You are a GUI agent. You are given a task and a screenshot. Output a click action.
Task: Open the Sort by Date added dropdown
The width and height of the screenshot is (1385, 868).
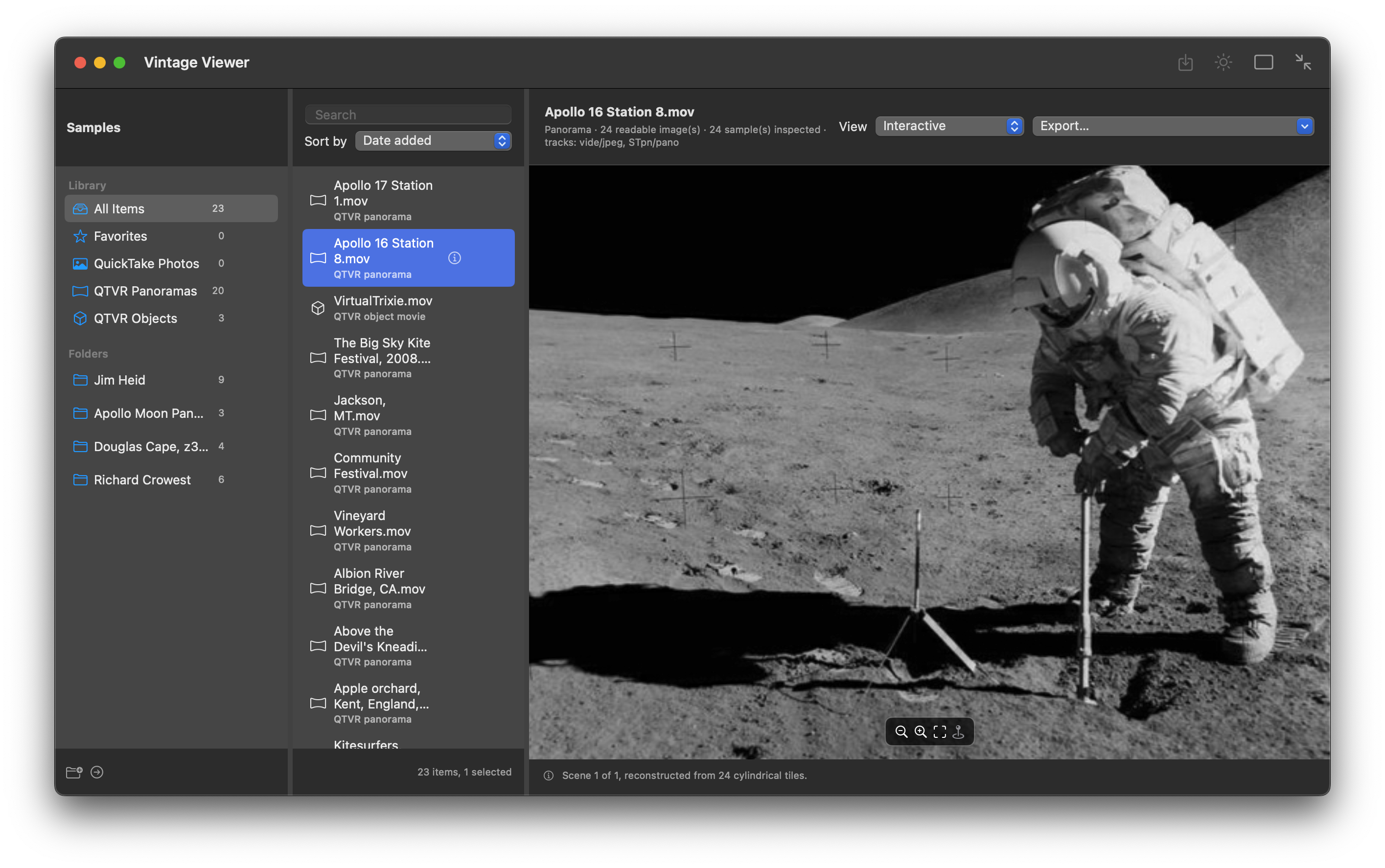[x=433, y=140]
